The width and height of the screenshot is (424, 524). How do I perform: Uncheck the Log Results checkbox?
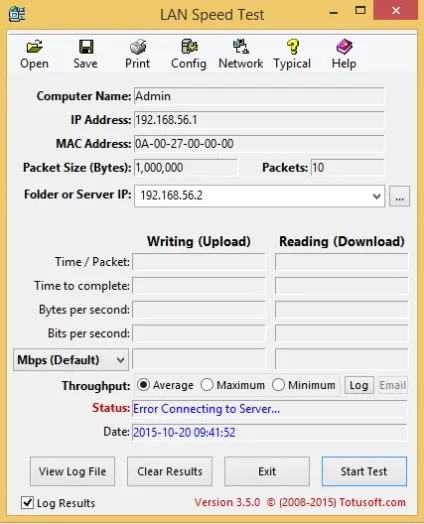pos(27,503)
